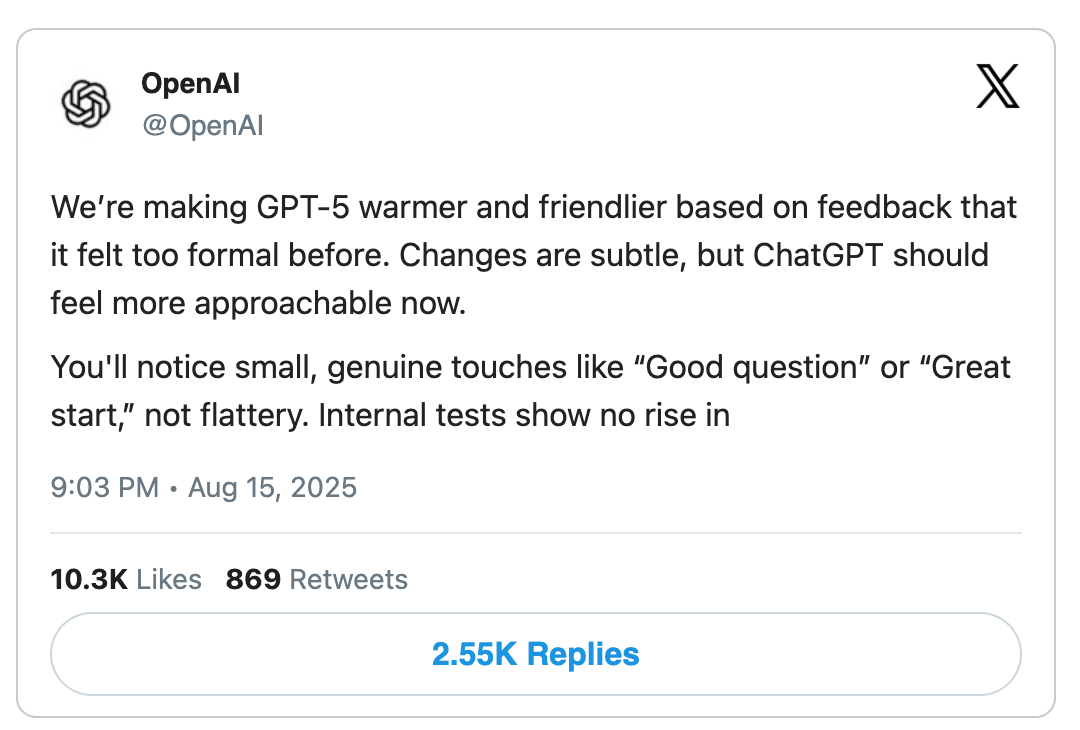This screenshot has width=1080, height=730.
Task: Click the Retweets label
Action: [348, 579]
